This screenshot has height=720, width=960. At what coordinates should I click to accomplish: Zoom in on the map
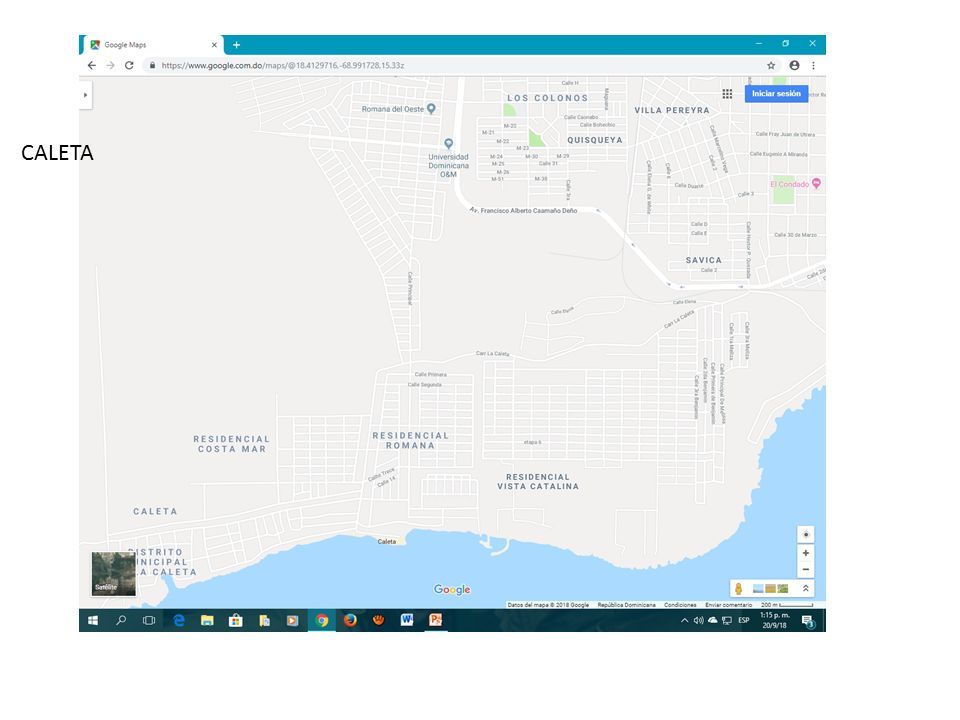pyautogui.click(x=806, y=553)
